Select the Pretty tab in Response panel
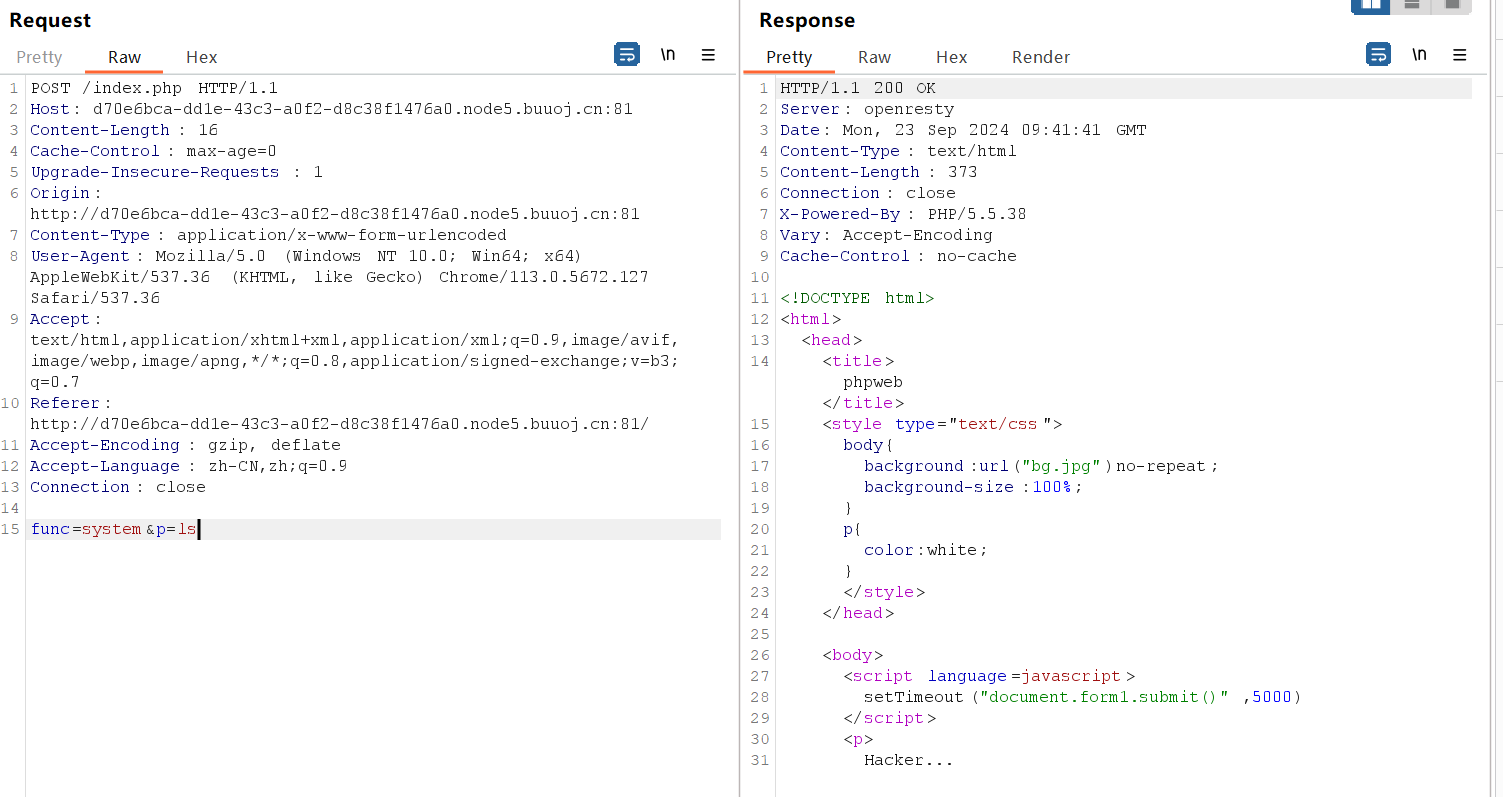This screenshot has width=1503, height=797. 789,57
